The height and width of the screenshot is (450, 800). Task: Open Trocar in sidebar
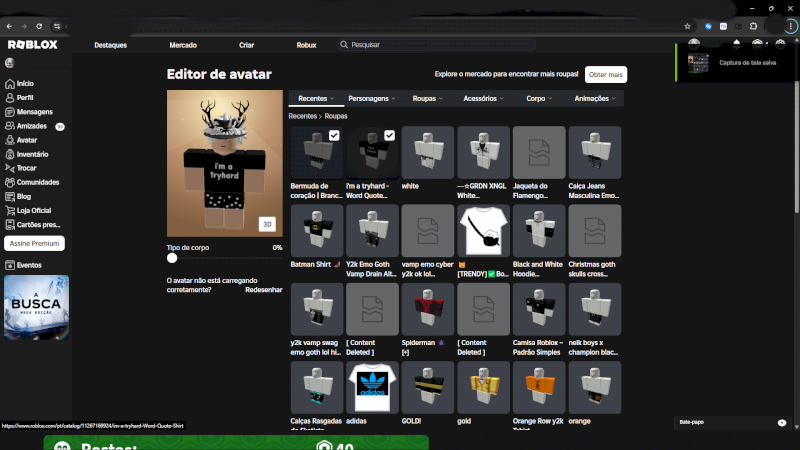pyautogui.click(x=21, y=168)
